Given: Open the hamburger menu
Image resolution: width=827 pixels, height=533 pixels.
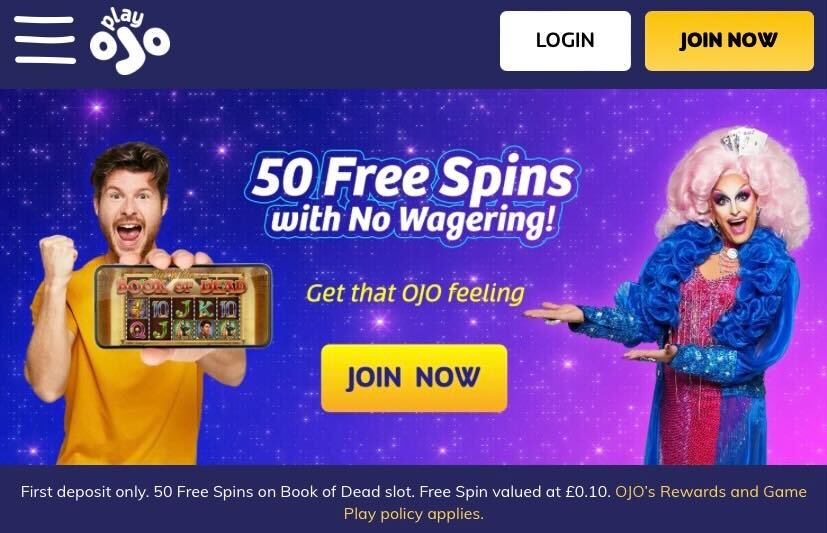Looking at the screenshot, I should click(45, 40).
